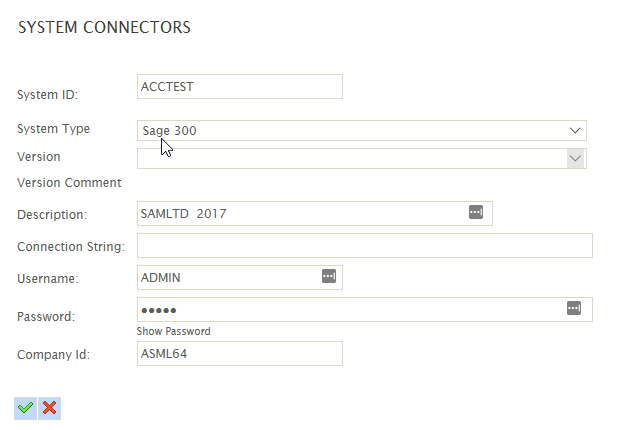The image size is (636, 430).
Task: Click into the masked Password field
Action: point(365,310)
